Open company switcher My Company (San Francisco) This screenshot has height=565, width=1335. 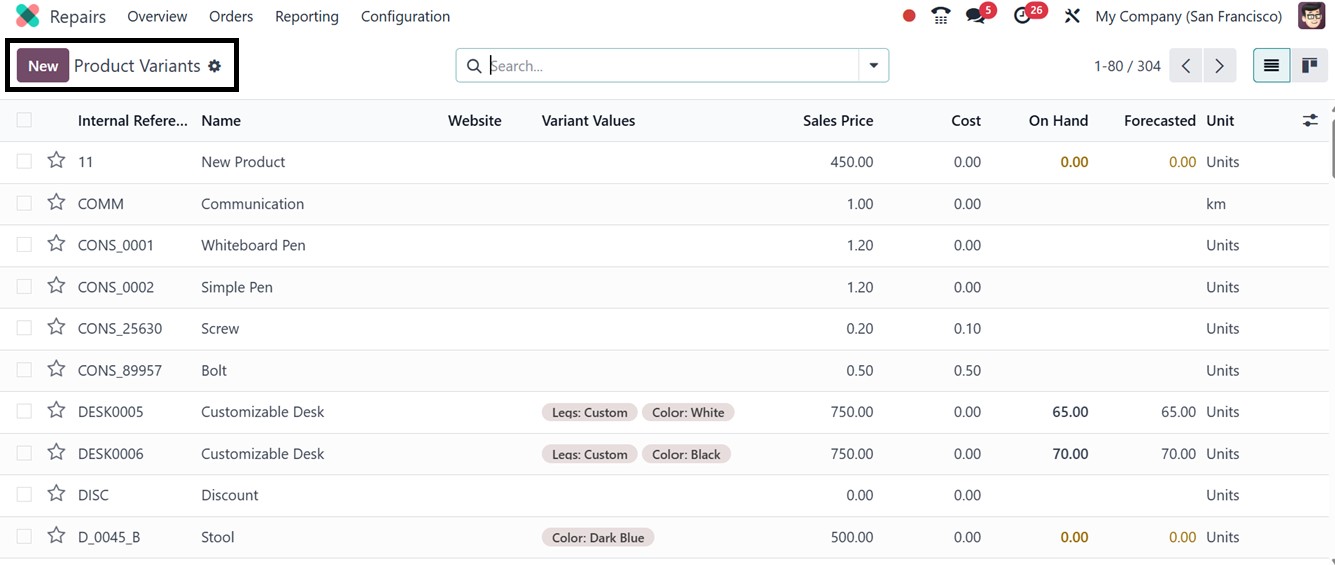1188,16
